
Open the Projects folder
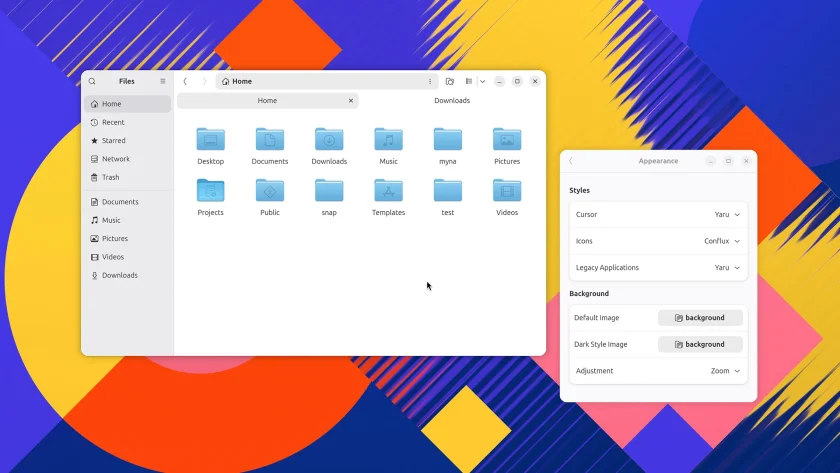[x=211, y=191]
